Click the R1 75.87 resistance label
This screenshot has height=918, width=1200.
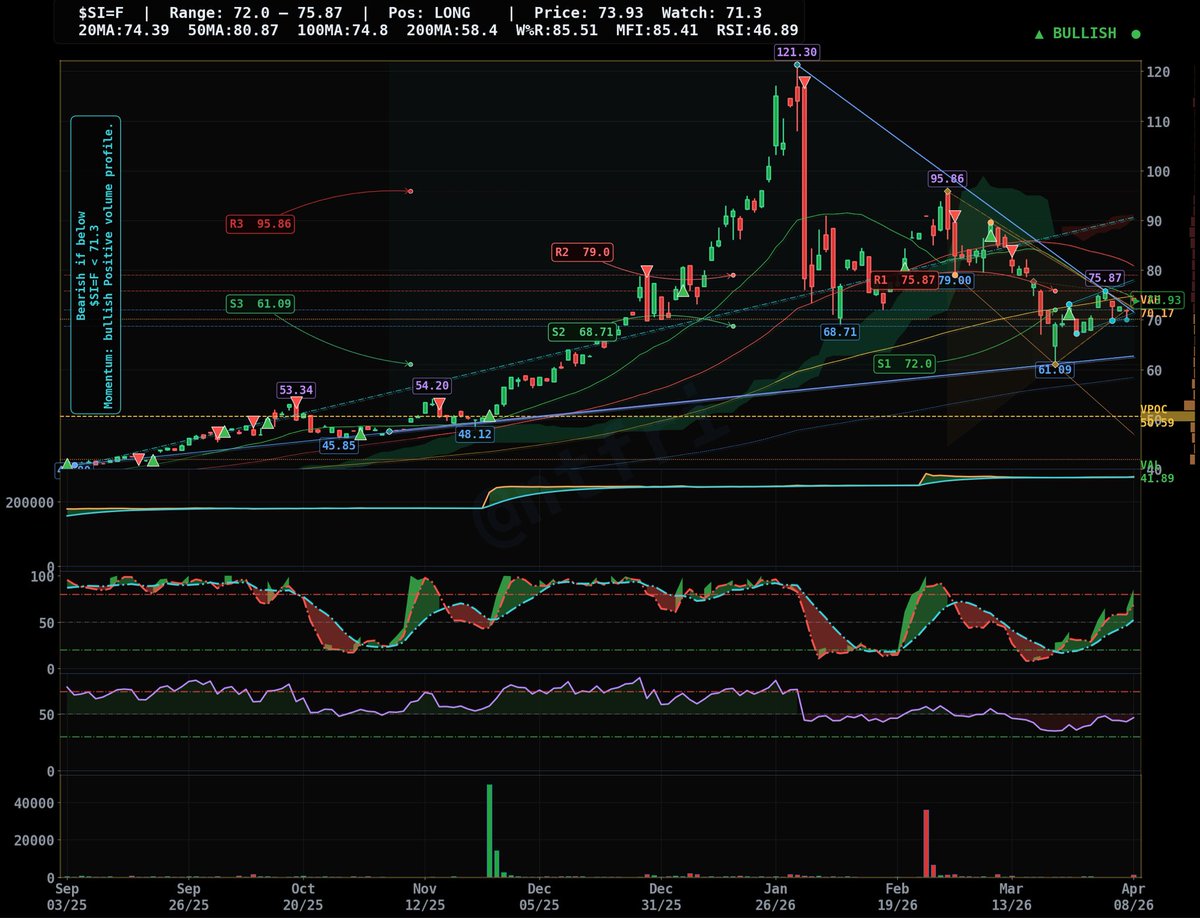(x=905, y=281)
